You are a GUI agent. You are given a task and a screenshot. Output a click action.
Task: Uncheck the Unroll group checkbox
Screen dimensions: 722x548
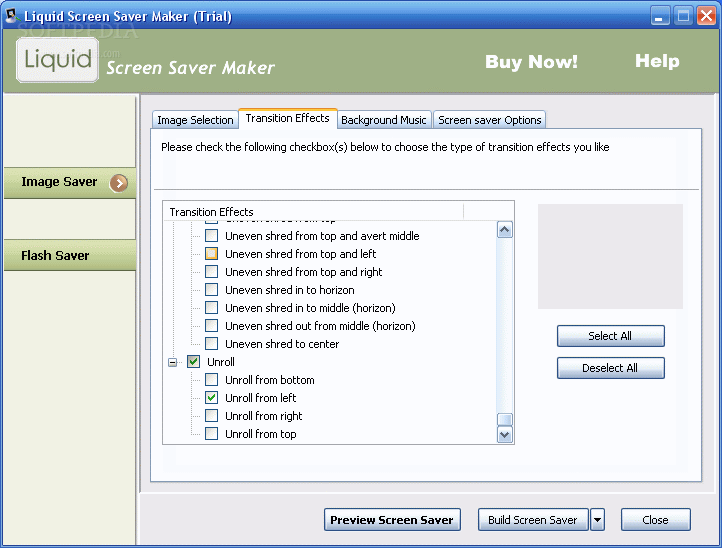(x=193, y=361)
